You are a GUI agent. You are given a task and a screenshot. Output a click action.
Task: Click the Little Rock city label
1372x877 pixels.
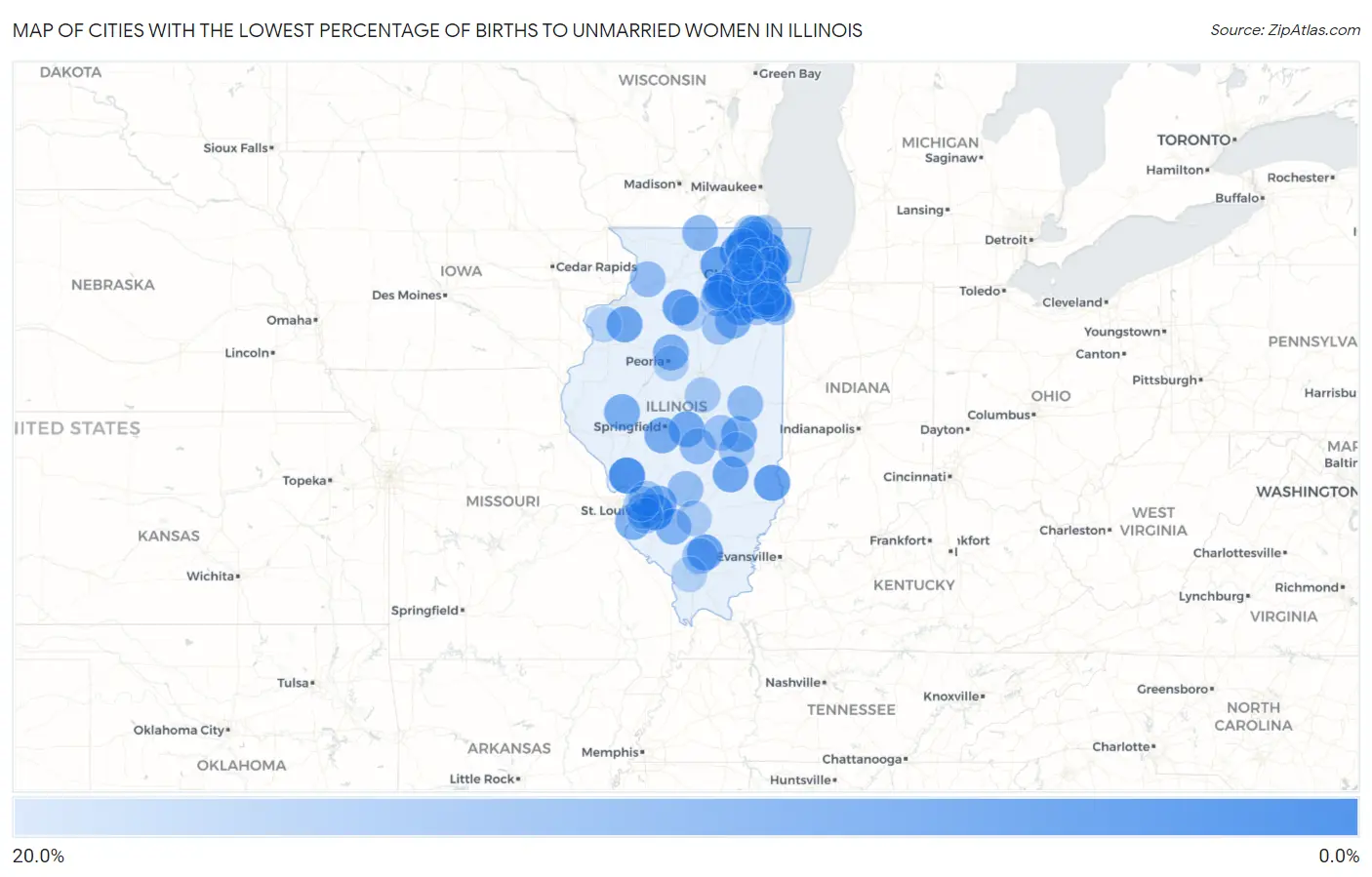[484, 778]
